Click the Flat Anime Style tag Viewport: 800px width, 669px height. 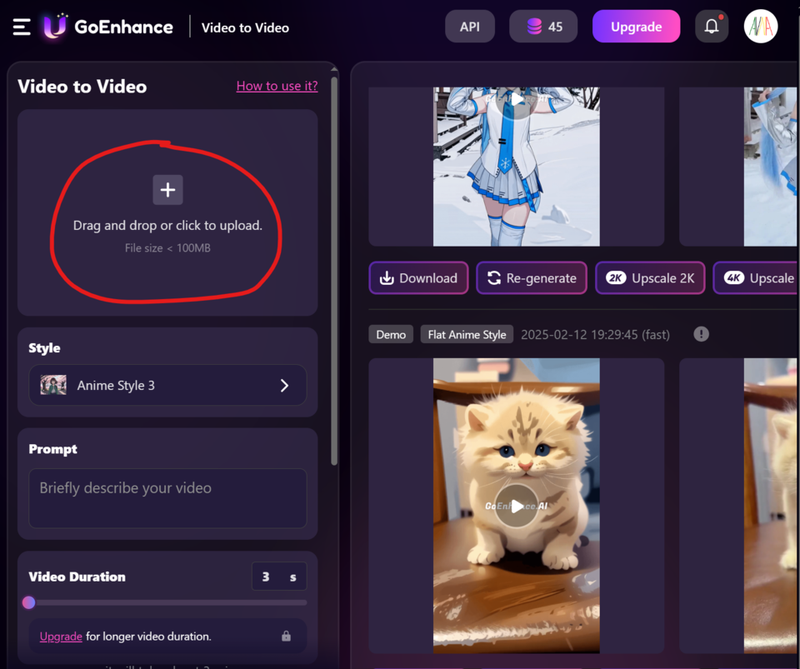[467, 334]
